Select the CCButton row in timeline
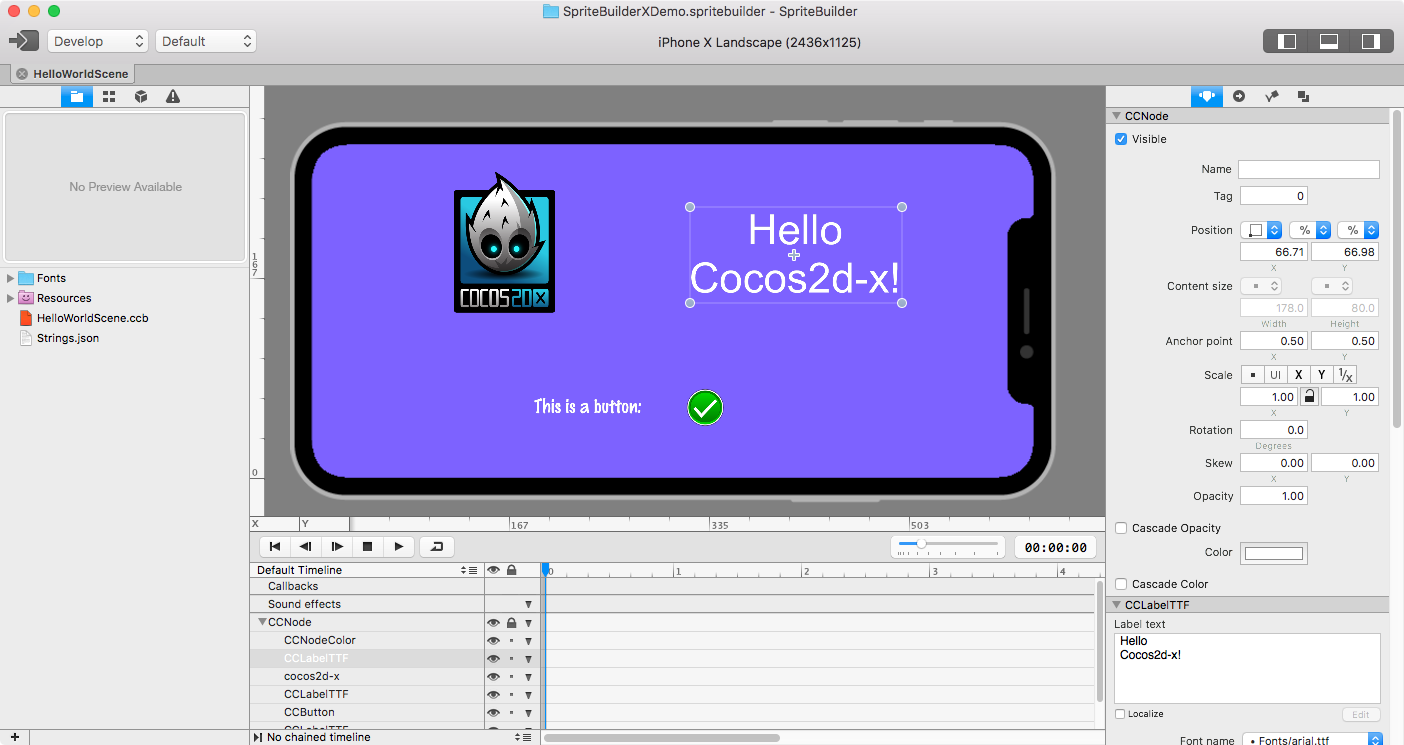 [x=309, y=712]
